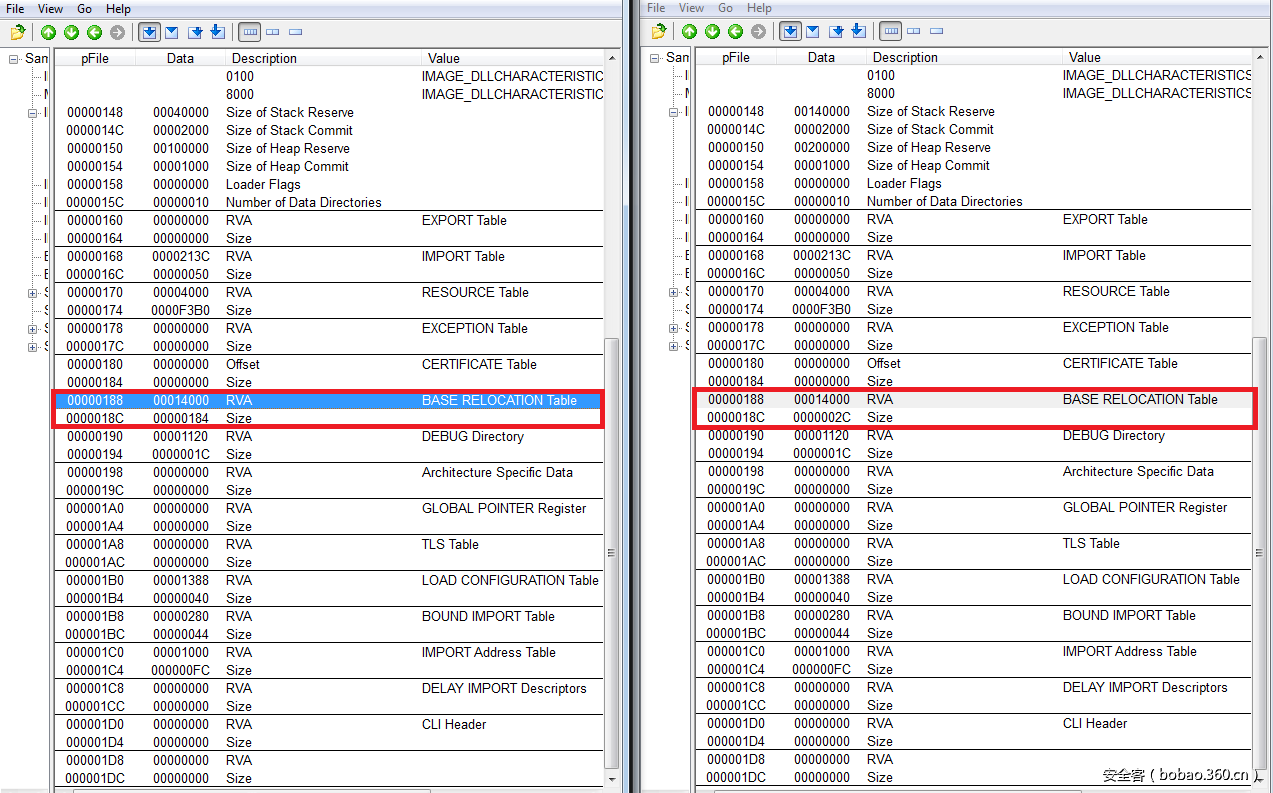Click pressed blue down-arrow icon in left toolbar

(148, 32)
